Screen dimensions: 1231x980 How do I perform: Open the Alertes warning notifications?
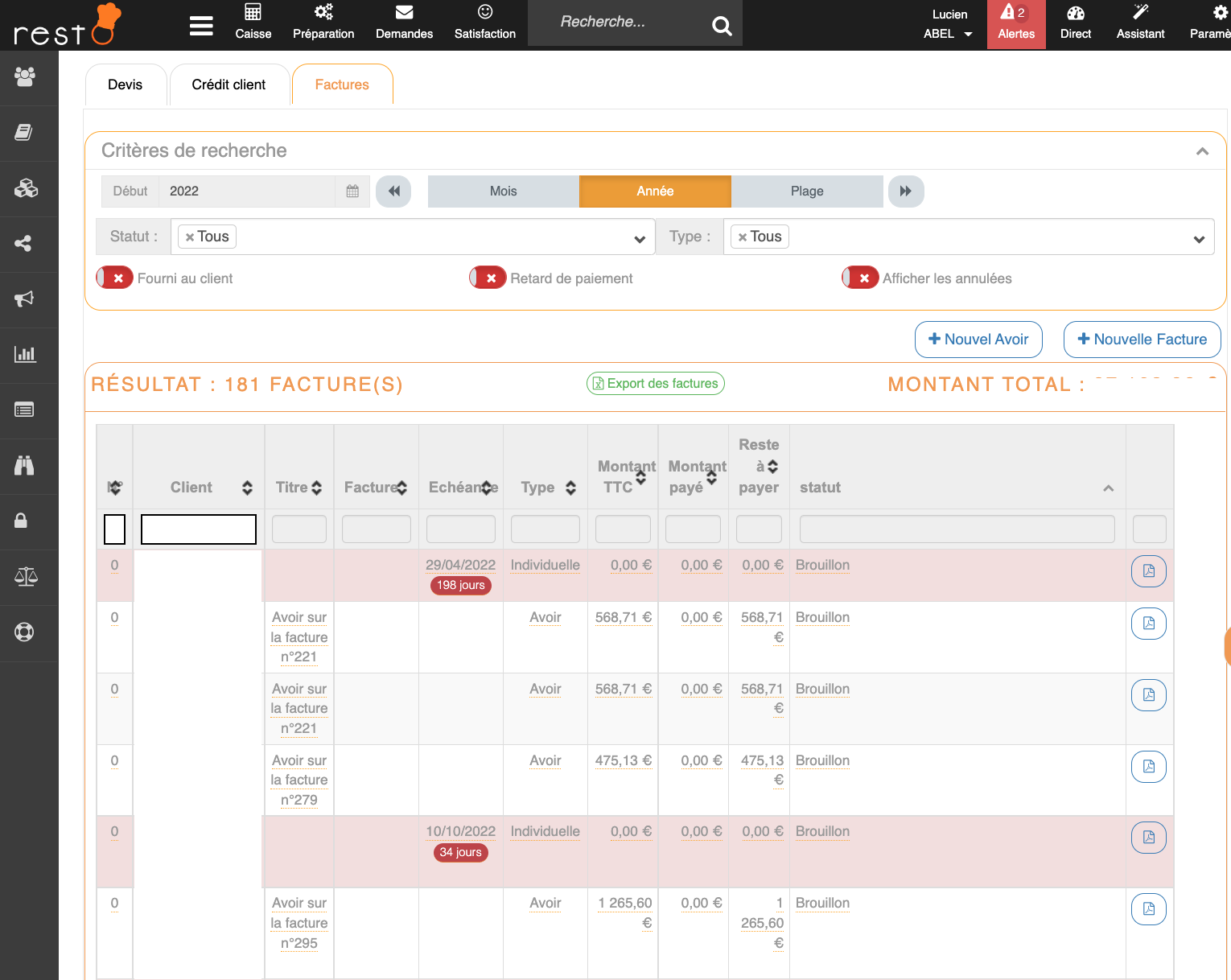point(1015,24)
